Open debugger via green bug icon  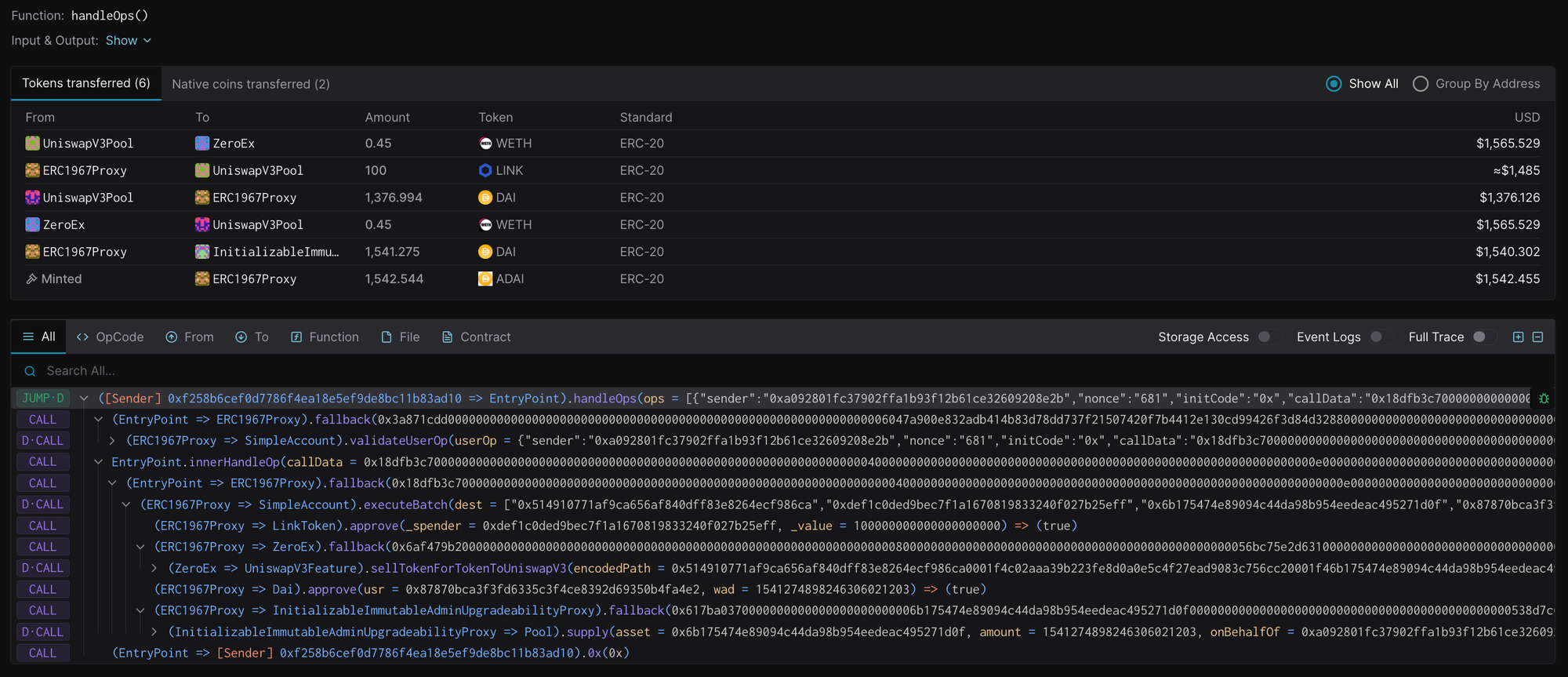pos(1544,399)
